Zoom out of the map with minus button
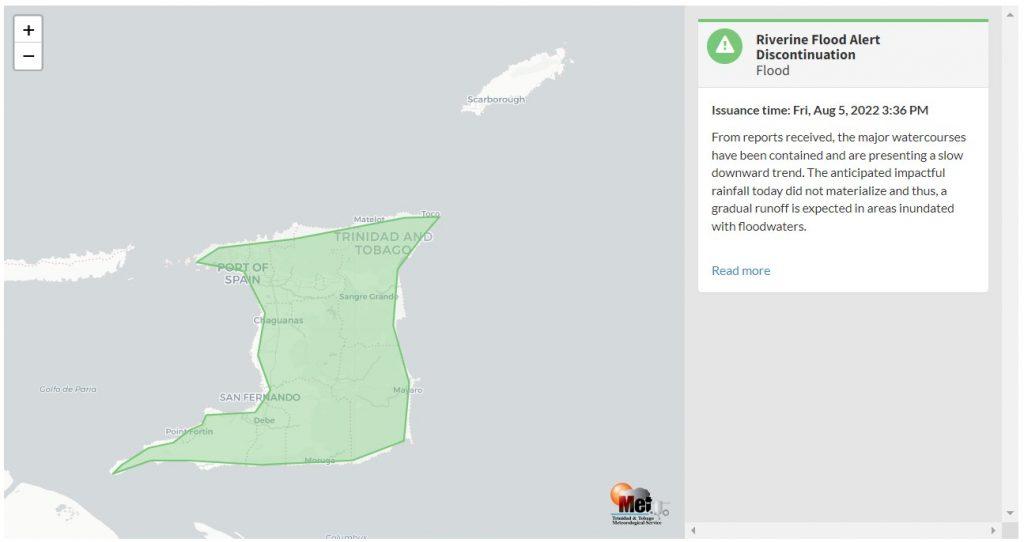The height and width of the screenshot is (542, 1024). (28, 56)
